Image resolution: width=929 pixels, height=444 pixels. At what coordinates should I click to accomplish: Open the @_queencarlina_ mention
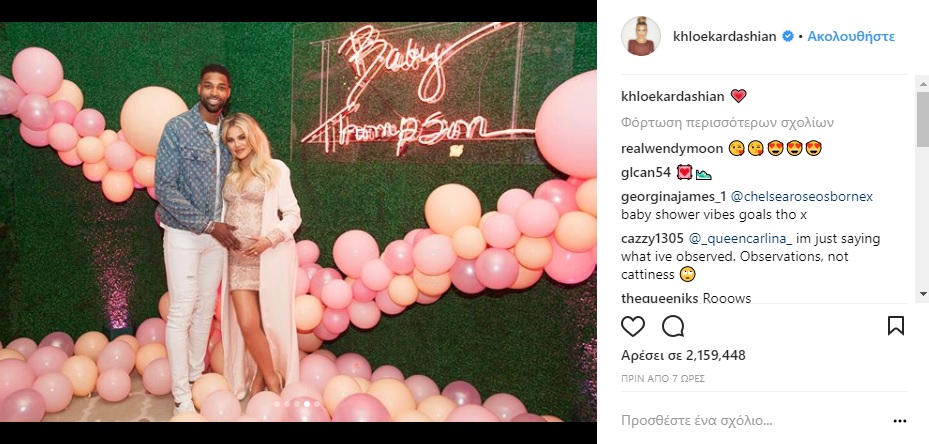[740, 239]
